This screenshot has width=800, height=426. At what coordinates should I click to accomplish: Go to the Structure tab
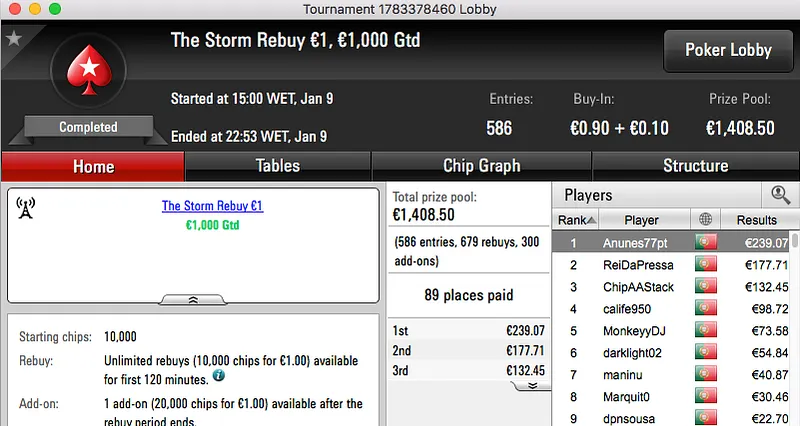(695, 166)
